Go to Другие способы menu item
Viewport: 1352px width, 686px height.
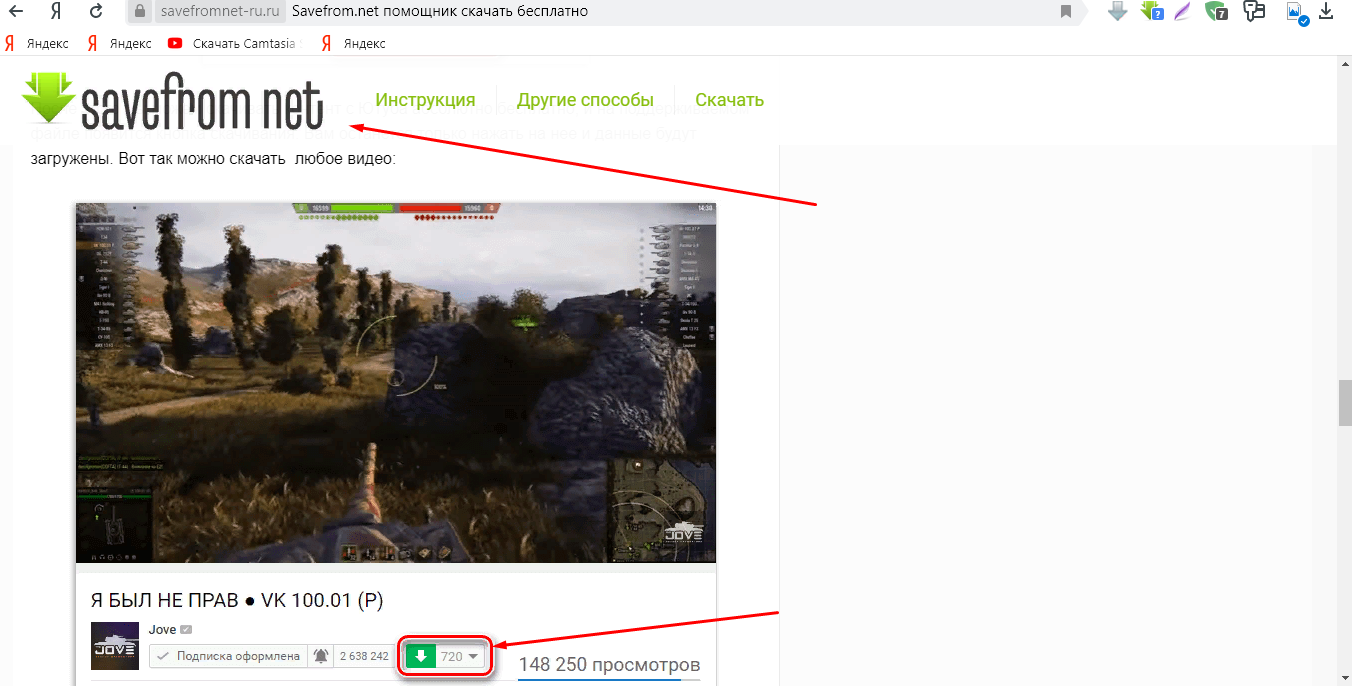(585, 100)
